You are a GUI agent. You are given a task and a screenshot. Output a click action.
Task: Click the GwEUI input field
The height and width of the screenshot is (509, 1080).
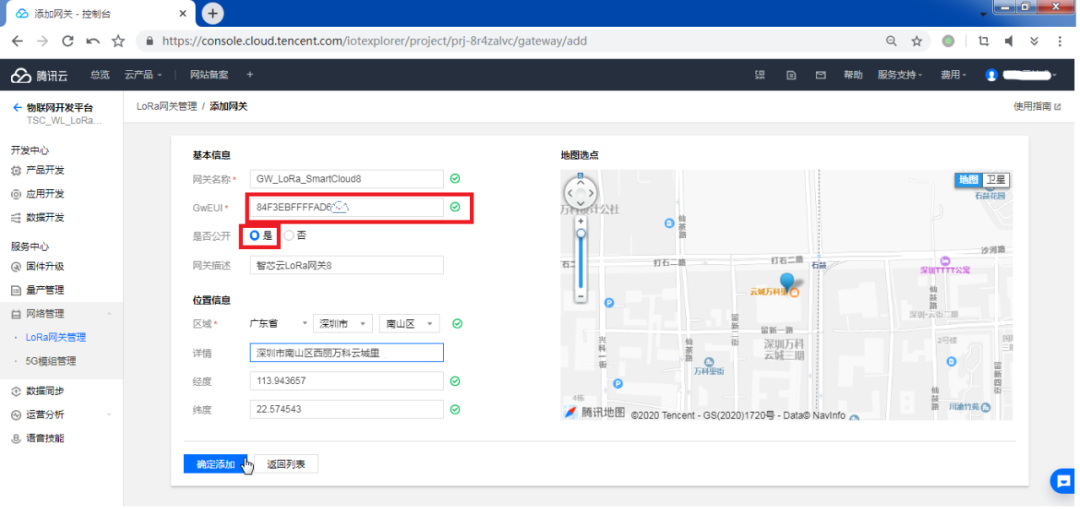[x=346, y=207]
